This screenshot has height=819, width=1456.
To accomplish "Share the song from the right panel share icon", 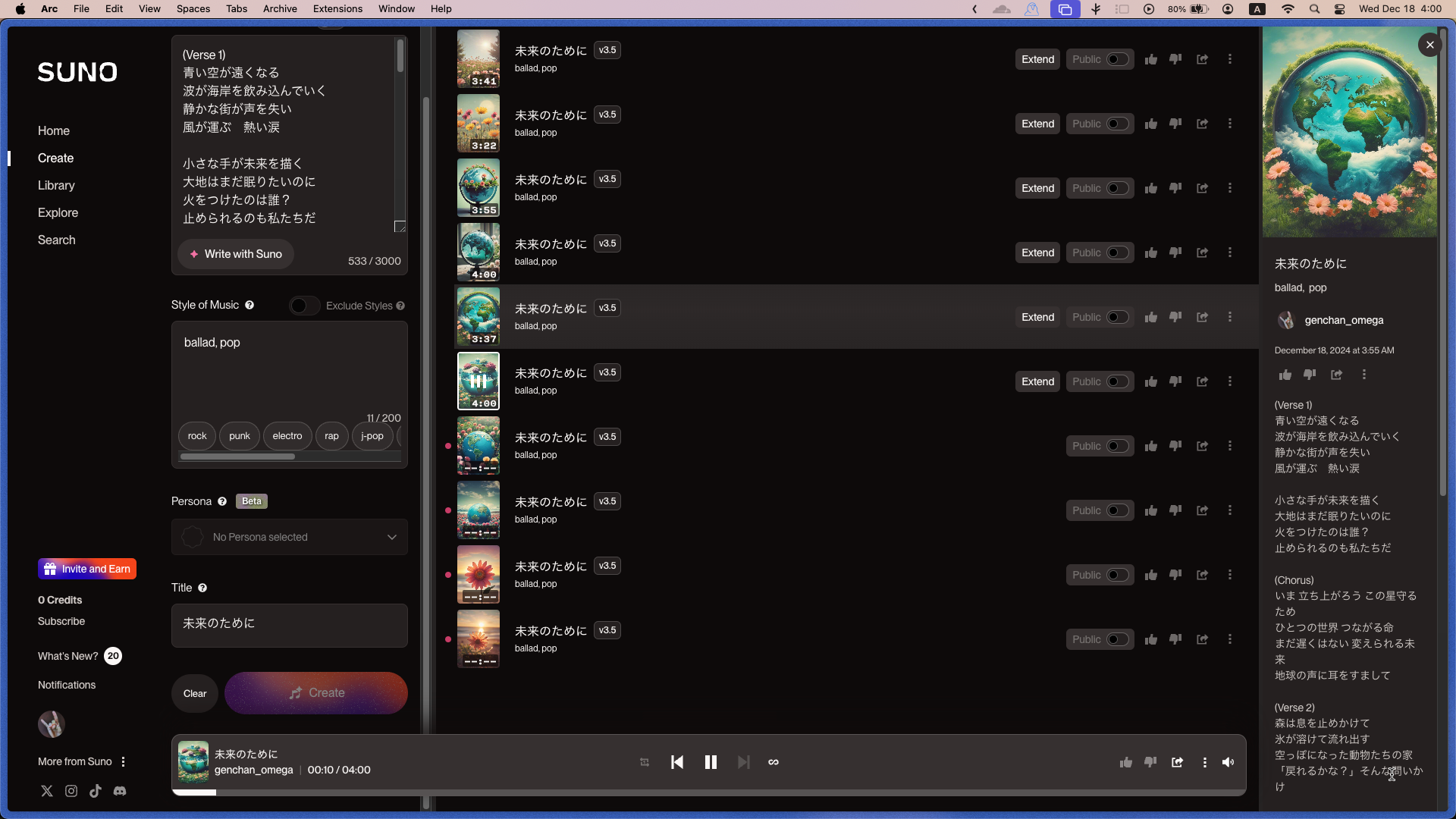I will [x=1336, y=375].
